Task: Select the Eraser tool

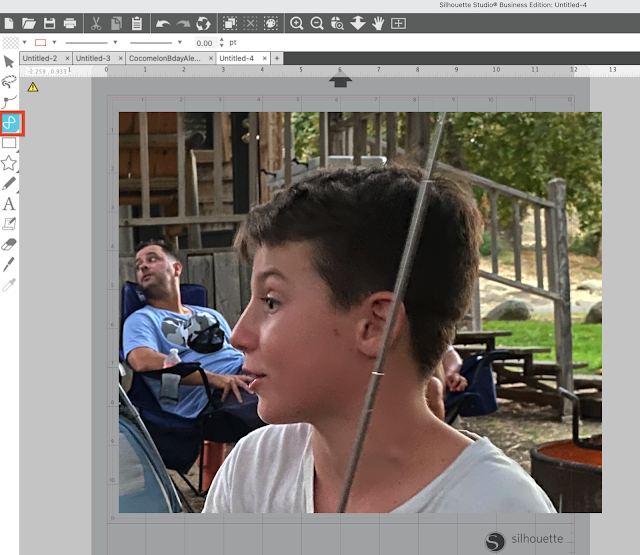Action: 9,244
